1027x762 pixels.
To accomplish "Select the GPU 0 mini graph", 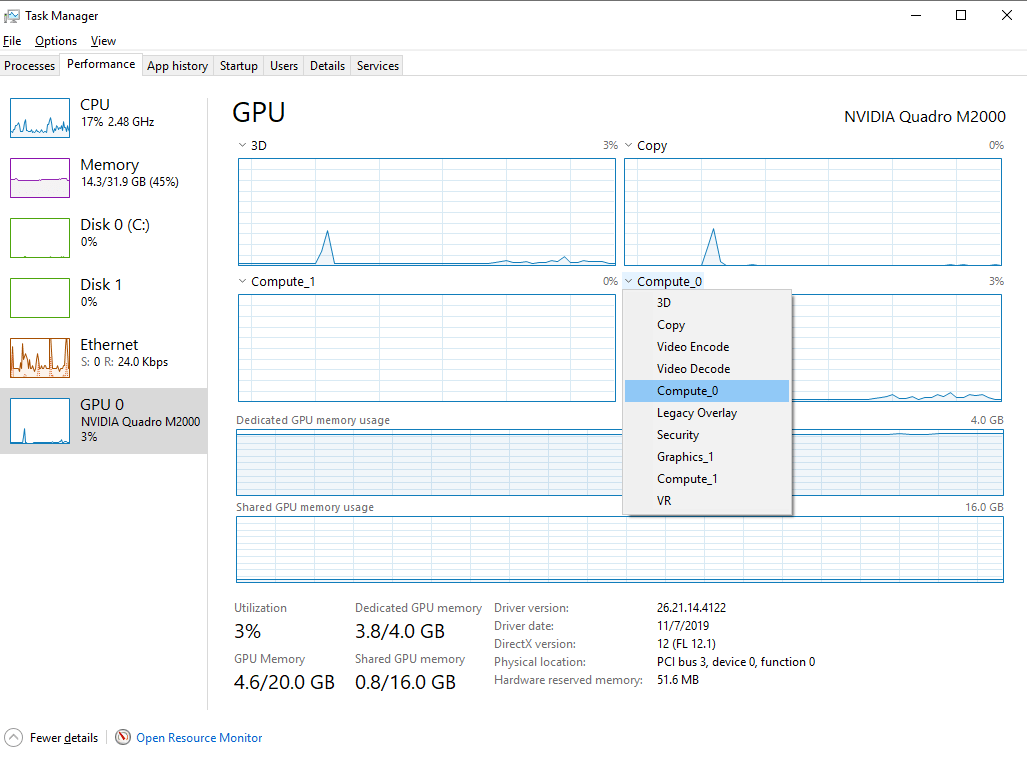I will 40,421.
